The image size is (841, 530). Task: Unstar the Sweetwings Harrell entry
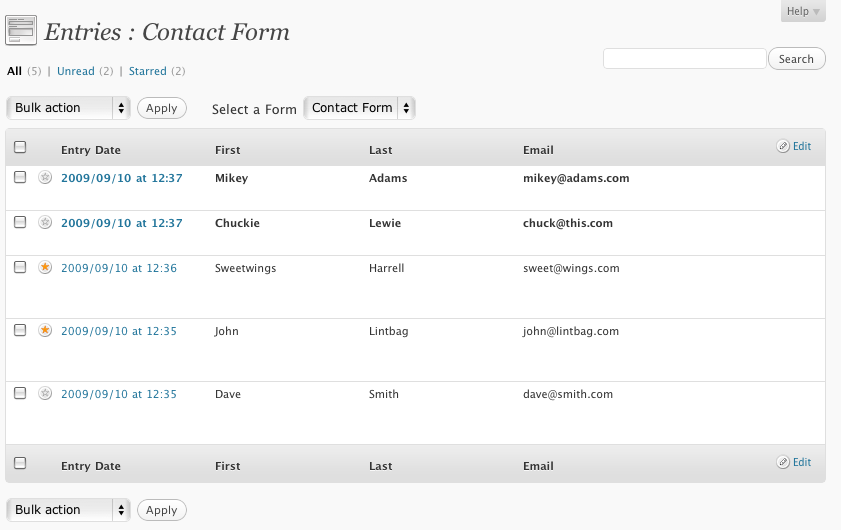[45, 267]
